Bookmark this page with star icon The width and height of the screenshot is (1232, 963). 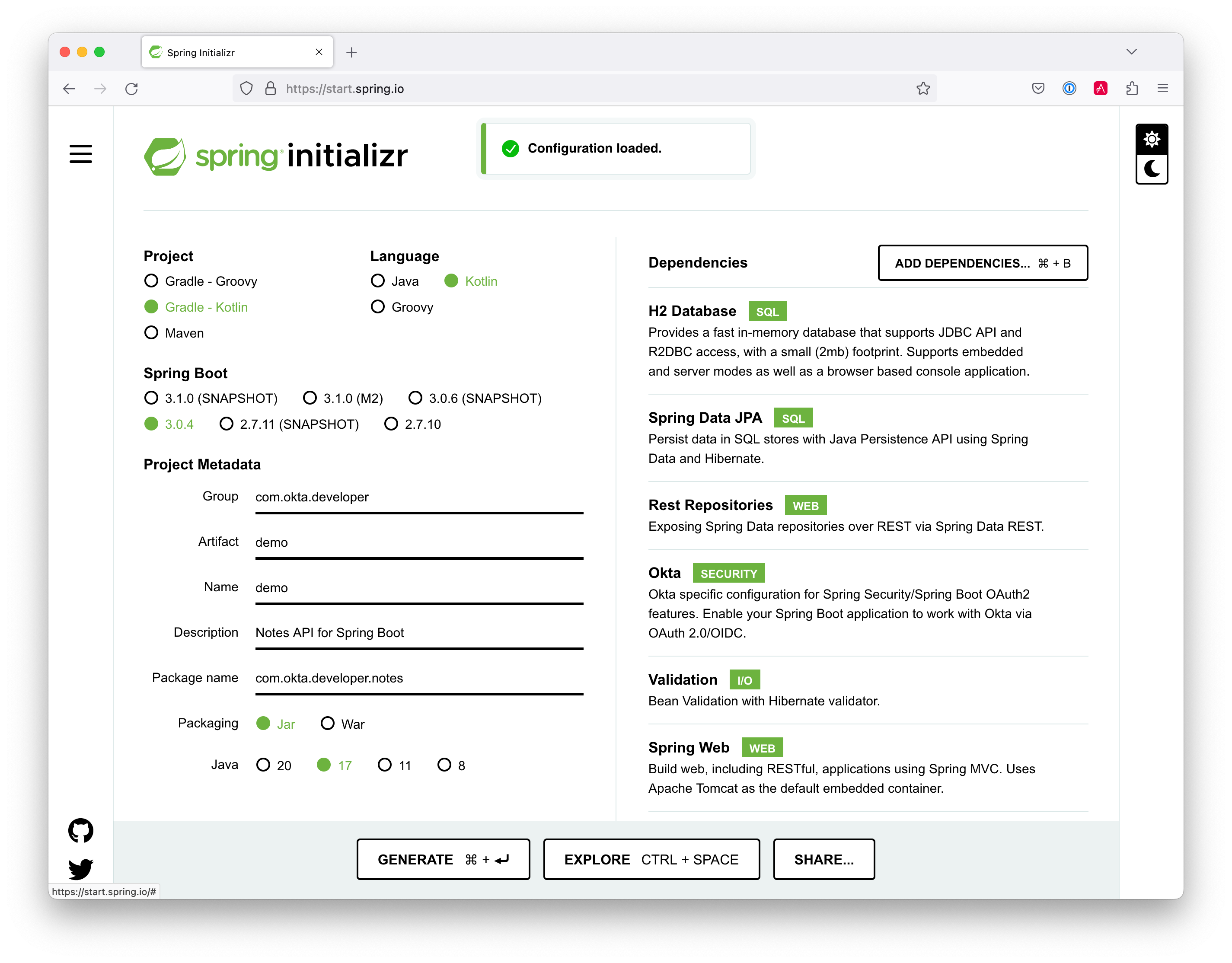click(923, 89)
